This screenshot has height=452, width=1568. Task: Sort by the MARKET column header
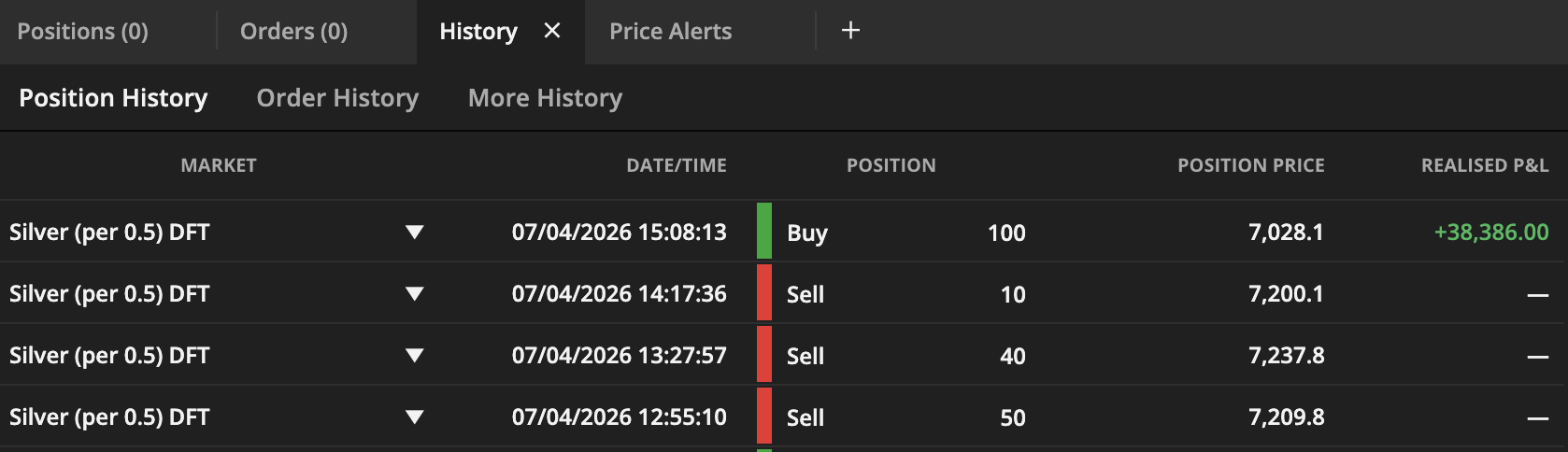tap(219, 165)
